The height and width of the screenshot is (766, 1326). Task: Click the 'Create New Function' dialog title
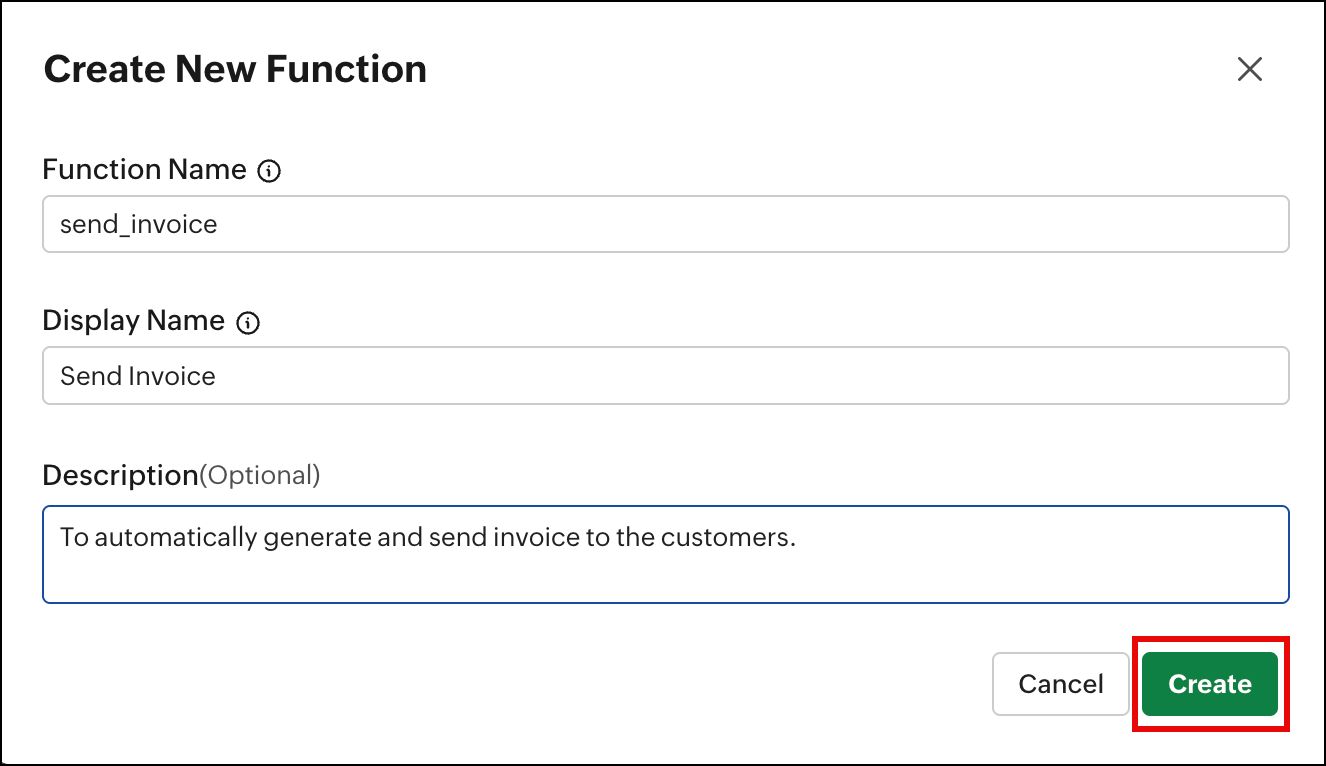235,69
